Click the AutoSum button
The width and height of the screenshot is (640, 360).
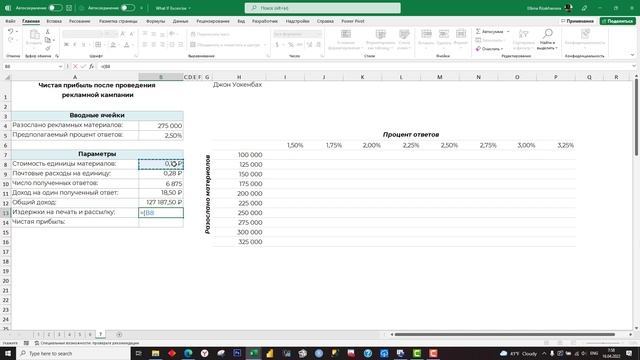[489, 31]
